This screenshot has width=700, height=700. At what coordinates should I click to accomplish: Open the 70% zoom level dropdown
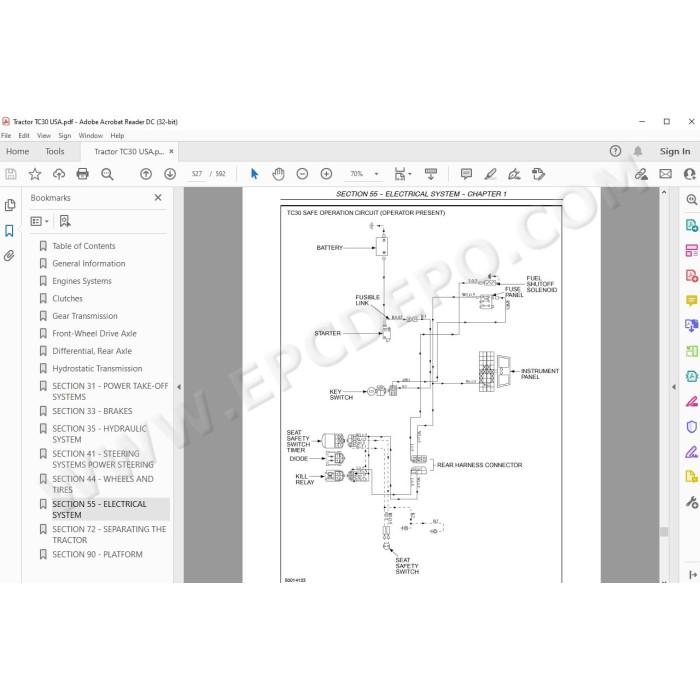point(376,174)
